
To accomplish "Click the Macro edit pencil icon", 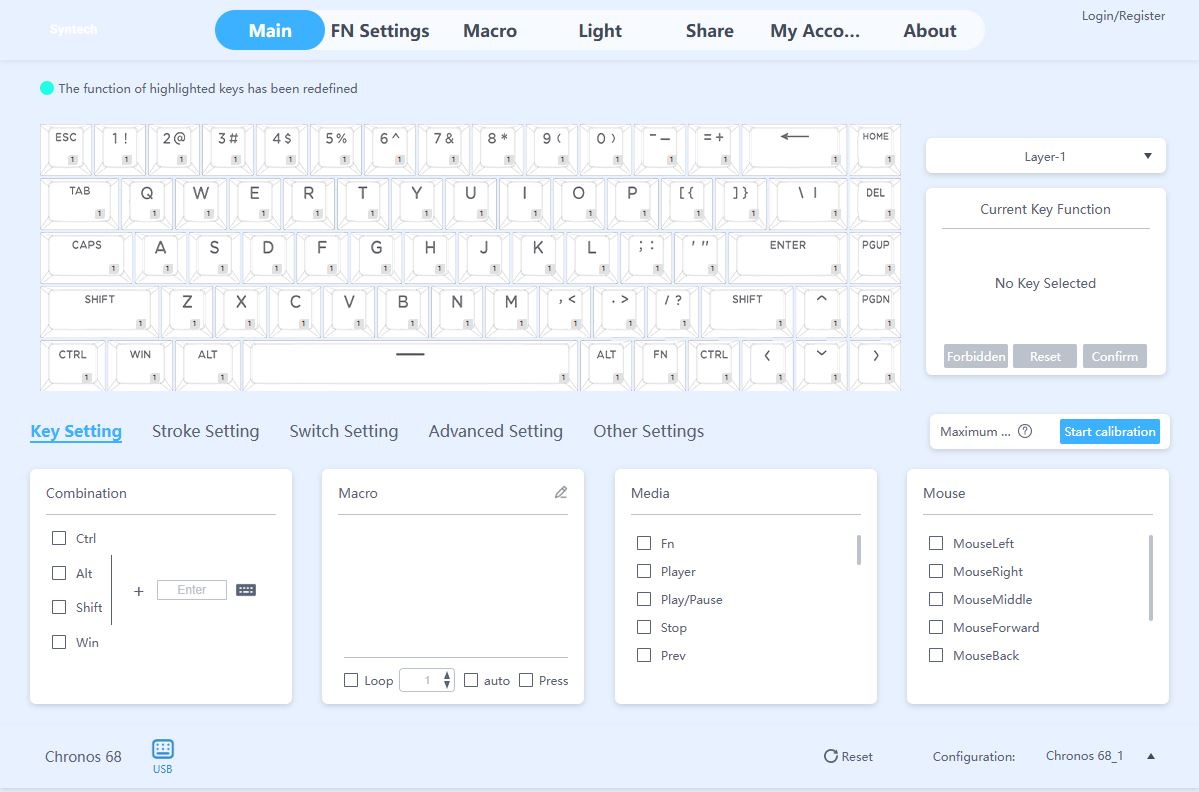I will pyautogui.click(x=561, y=492).
